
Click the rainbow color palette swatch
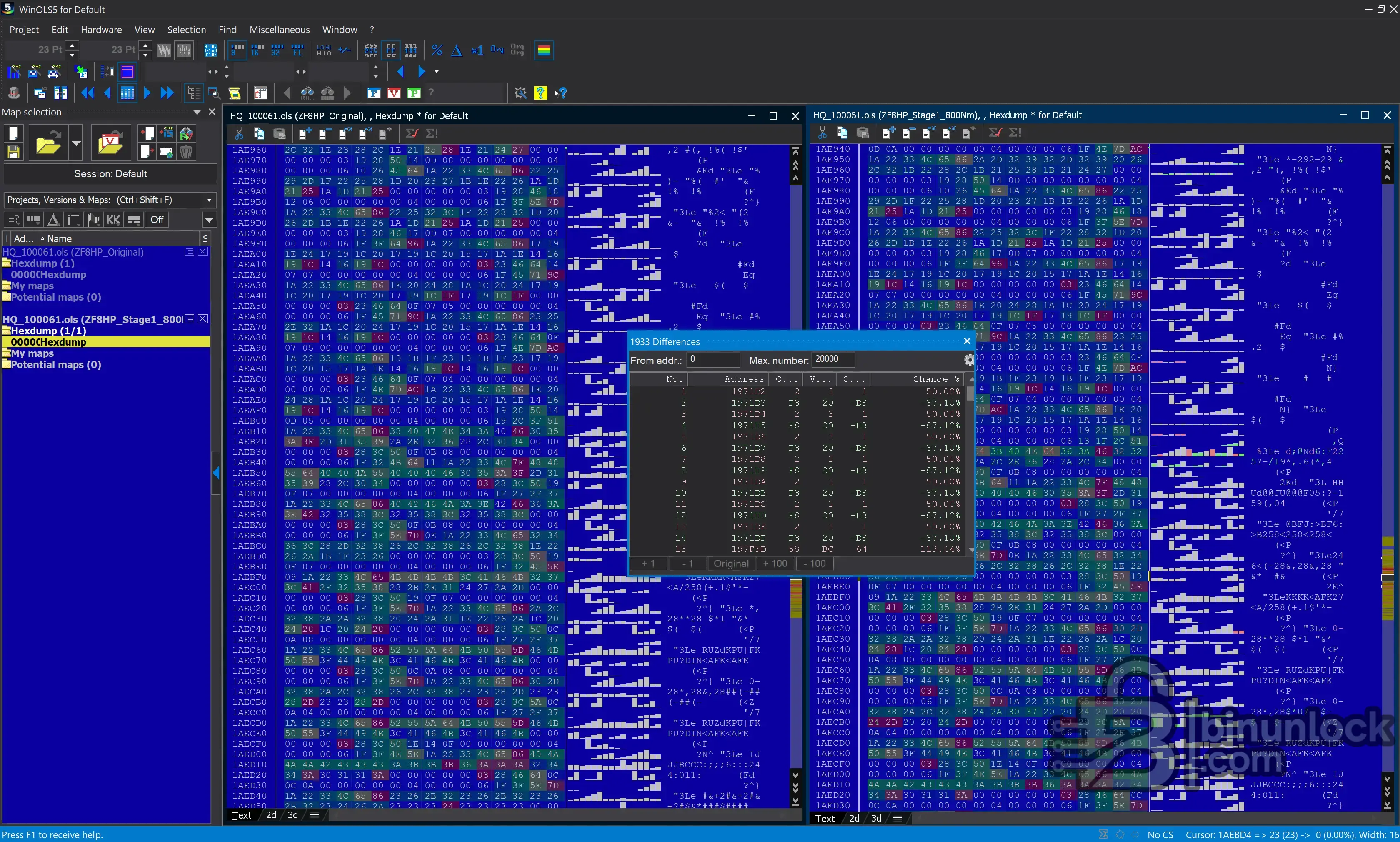pos(543,50)
